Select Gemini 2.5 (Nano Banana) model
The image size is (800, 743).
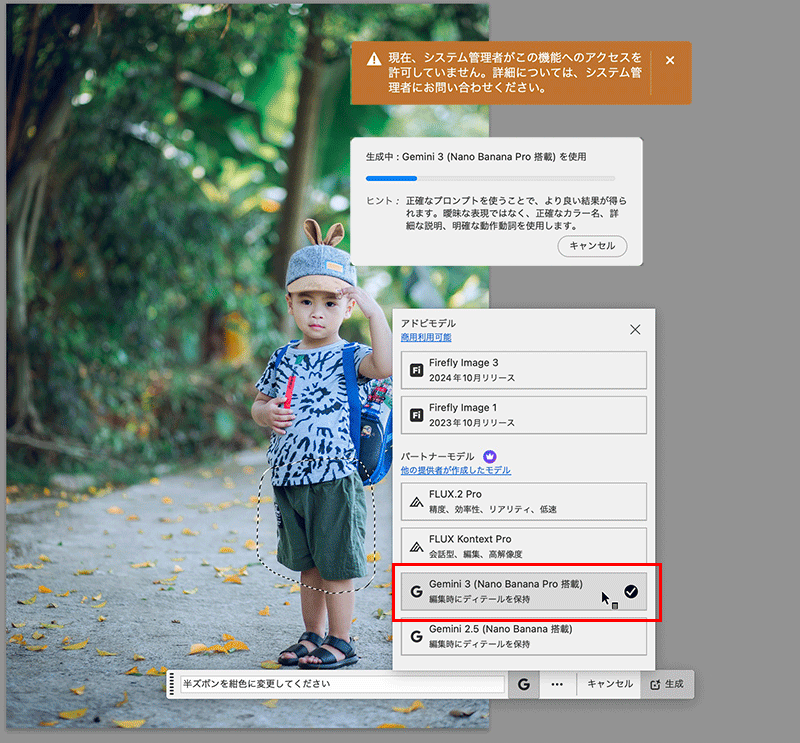point(523,636)
